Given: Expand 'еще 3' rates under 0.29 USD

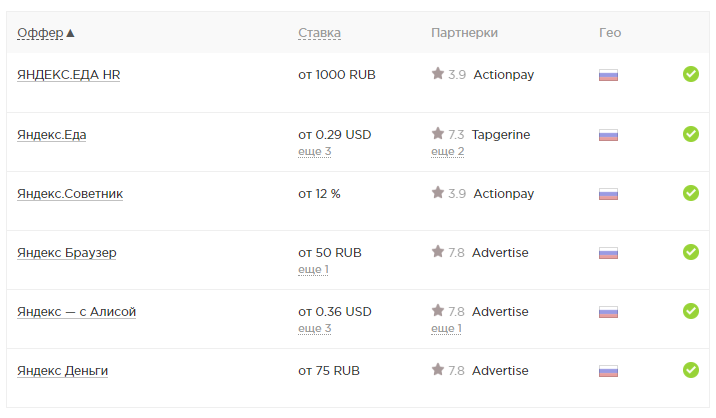Looking at the screenshot, I should pyautogui.click(x=314, y=151).
